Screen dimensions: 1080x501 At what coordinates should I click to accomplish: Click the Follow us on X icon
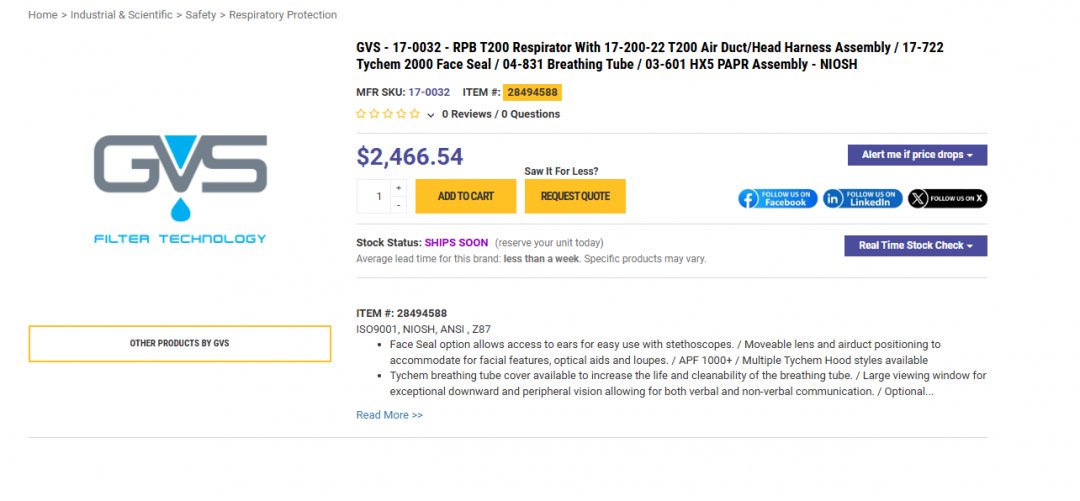point(947,198)
